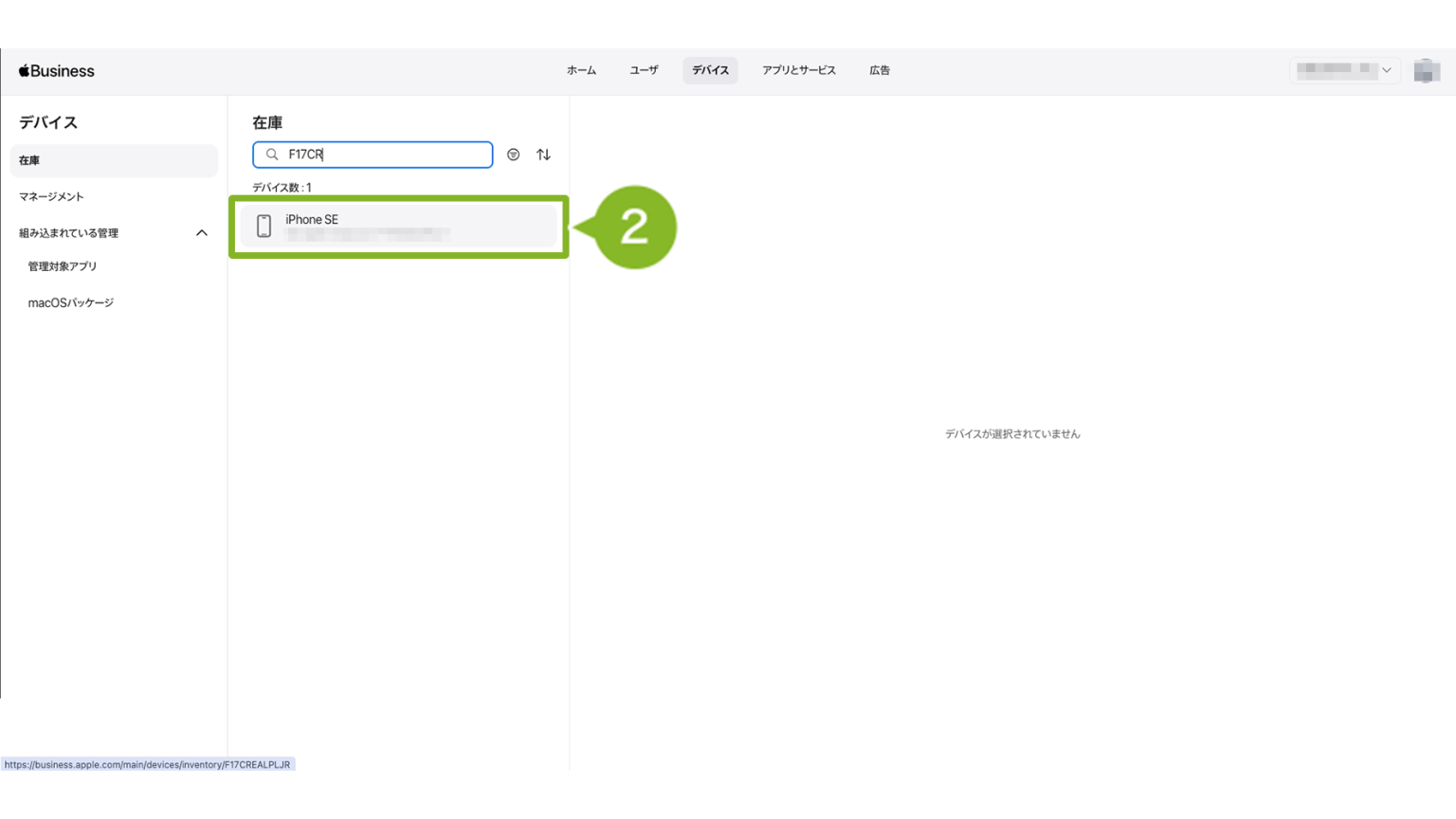Open the user profile avatar
Image resolution: width=1456 pixels, height=819 pixels.
coord(1426,71)
